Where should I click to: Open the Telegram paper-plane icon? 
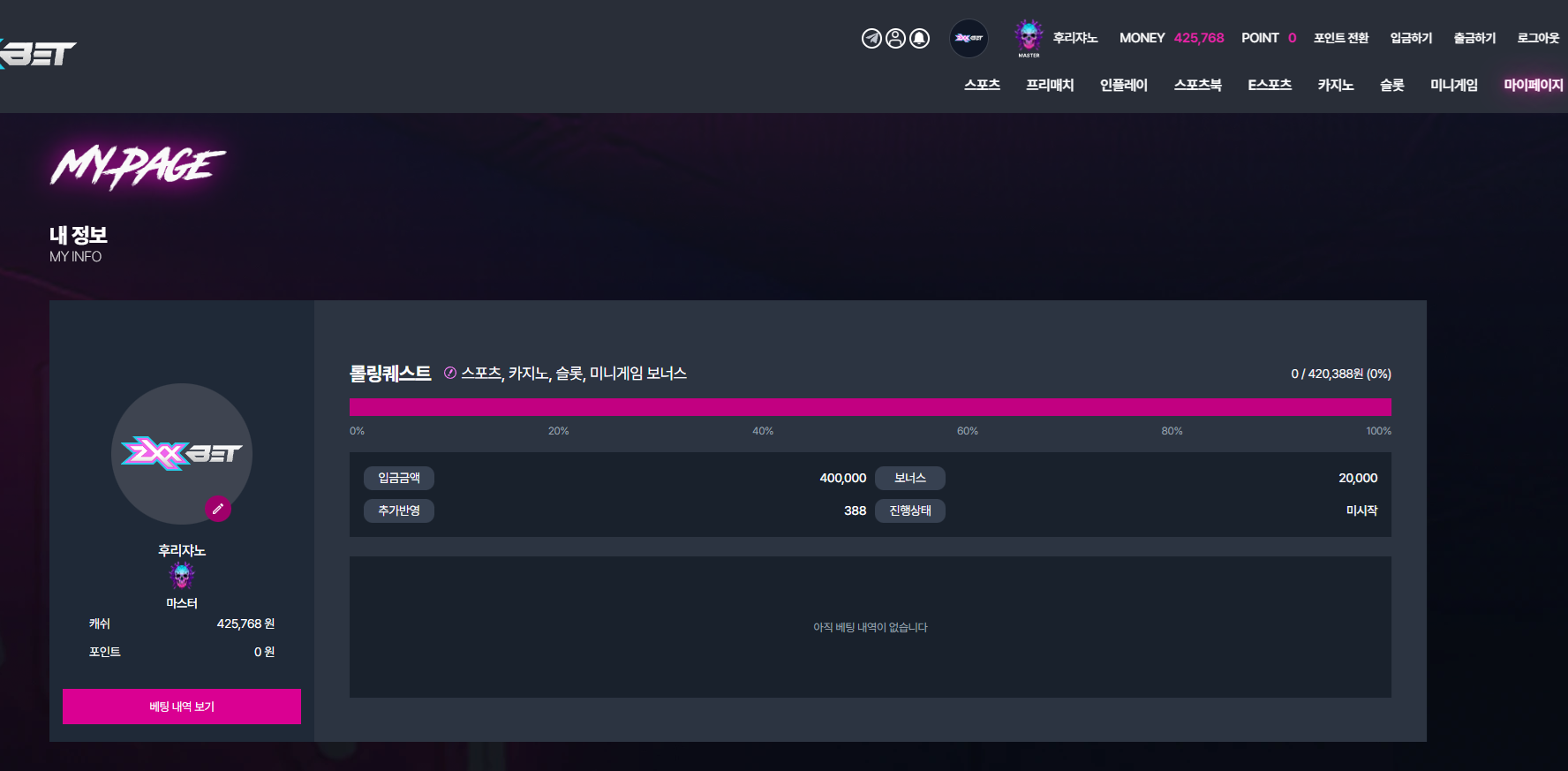(871, 38)
